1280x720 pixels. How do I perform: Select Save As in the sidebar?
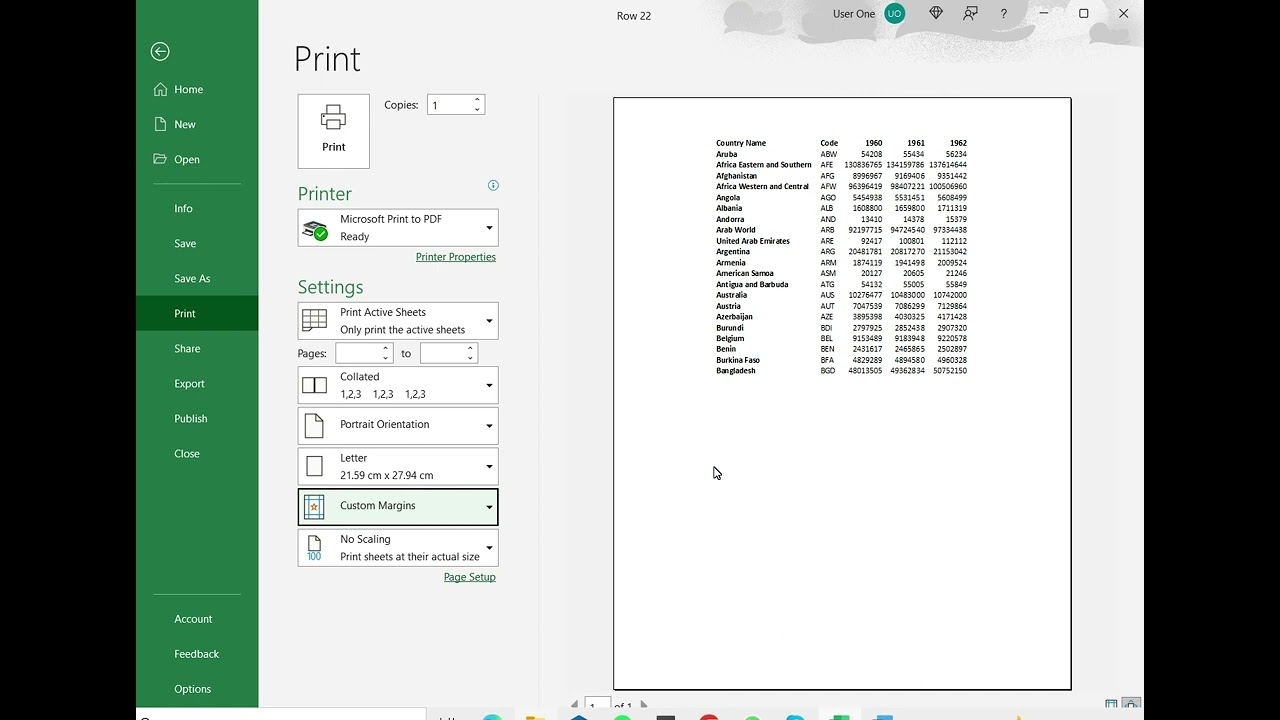[x=192, y=279]
